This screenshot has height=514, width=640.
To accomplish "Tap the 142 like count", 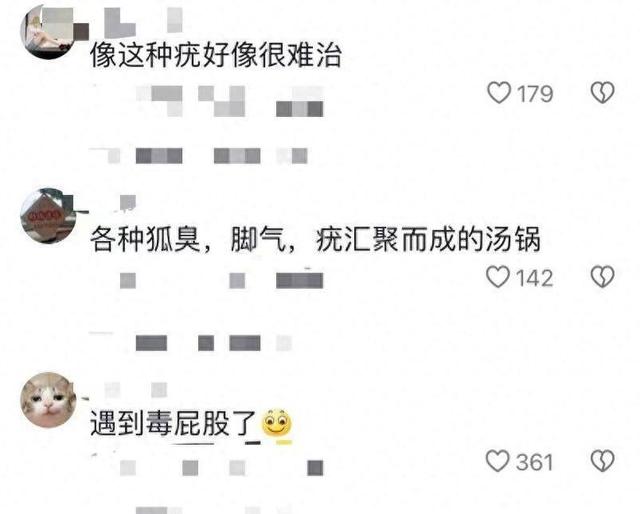I will (535, 278).
